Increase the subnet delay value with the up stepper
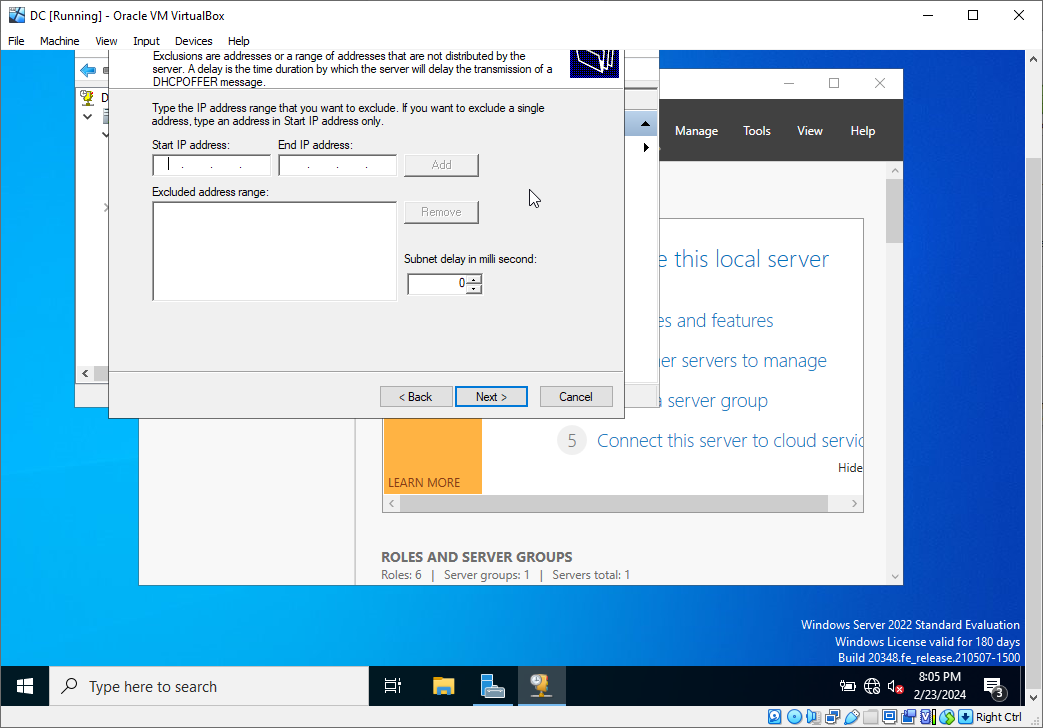Image resolution: width=1043 pixels, height=728 pixels. pos(475,279)
